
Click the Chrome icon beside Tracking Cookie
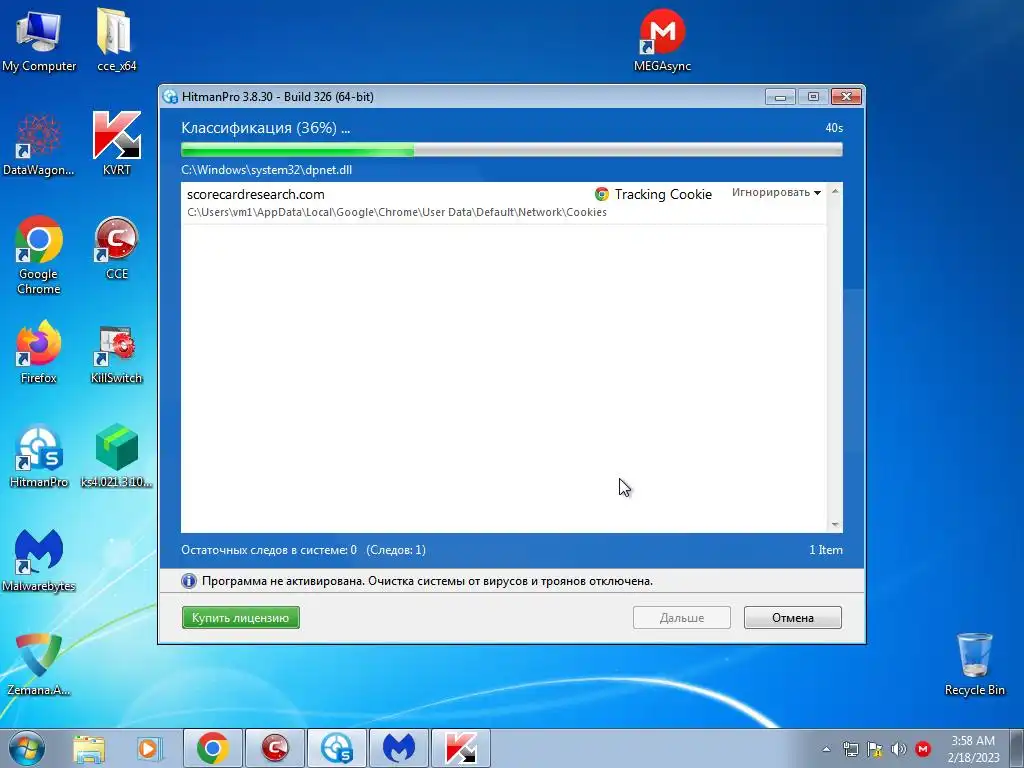click(x=601, y=194)
